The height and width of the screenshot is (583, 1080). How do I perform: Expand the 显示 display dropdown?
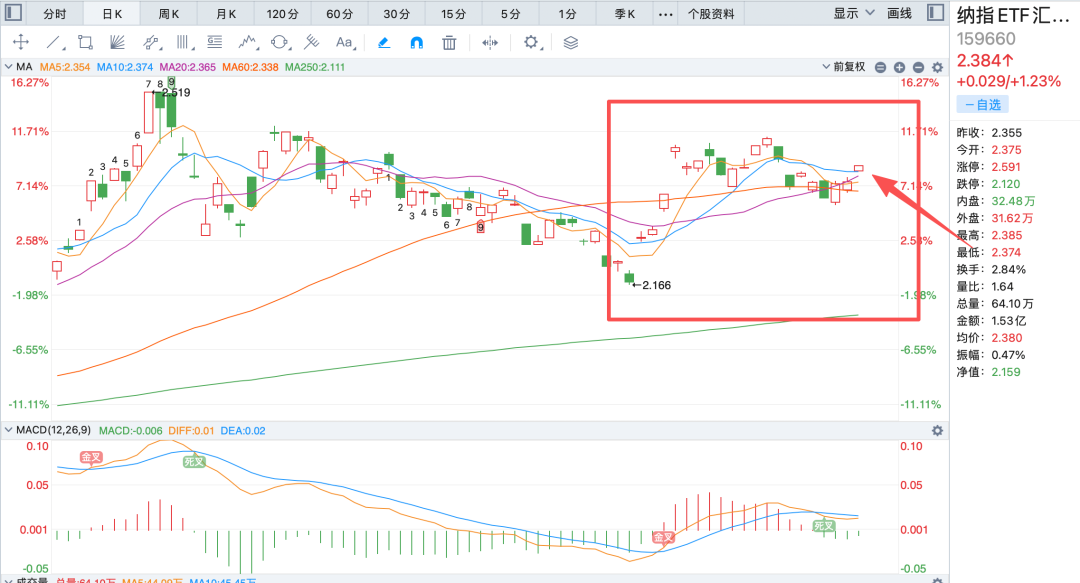853,13
